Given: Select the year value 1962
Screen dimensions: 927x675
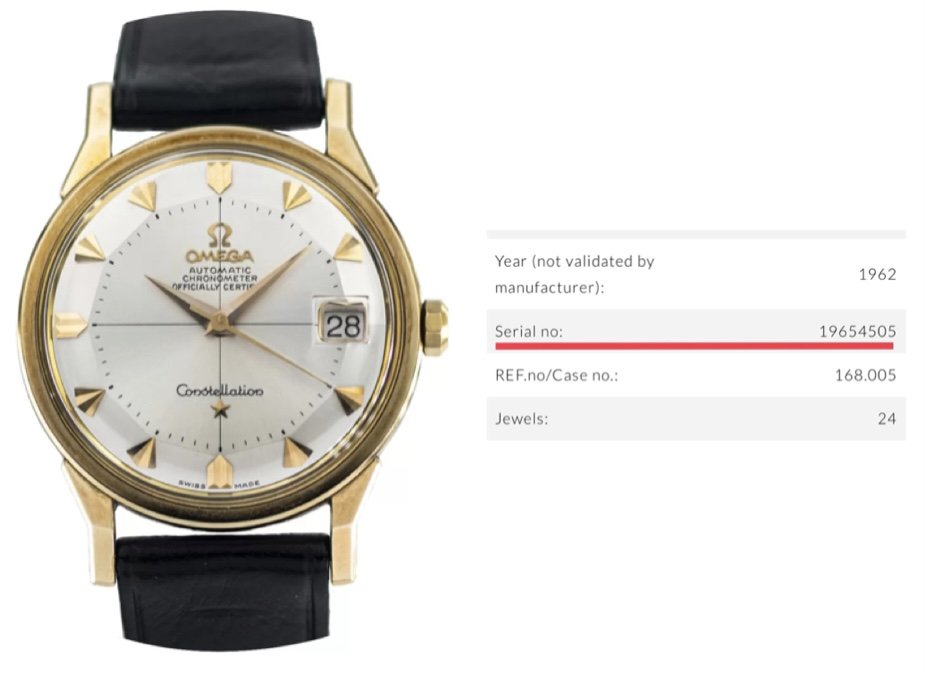Looking at the screenshot, I should [877, 274].
